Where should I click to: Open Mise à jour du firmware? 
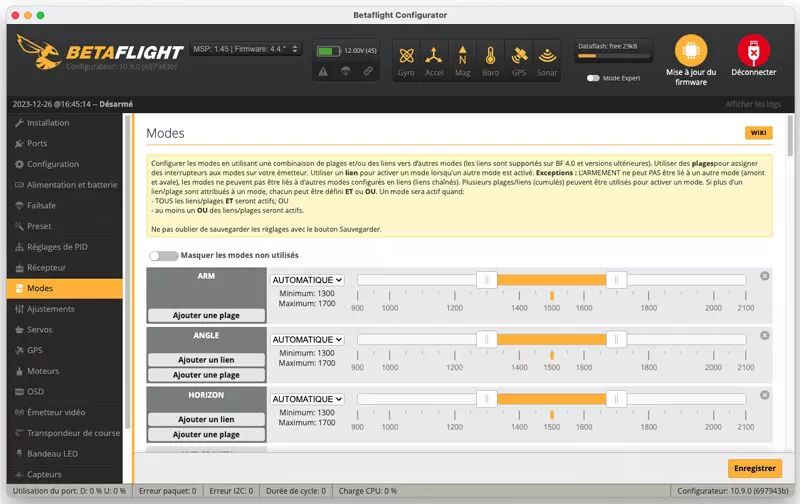691,60
